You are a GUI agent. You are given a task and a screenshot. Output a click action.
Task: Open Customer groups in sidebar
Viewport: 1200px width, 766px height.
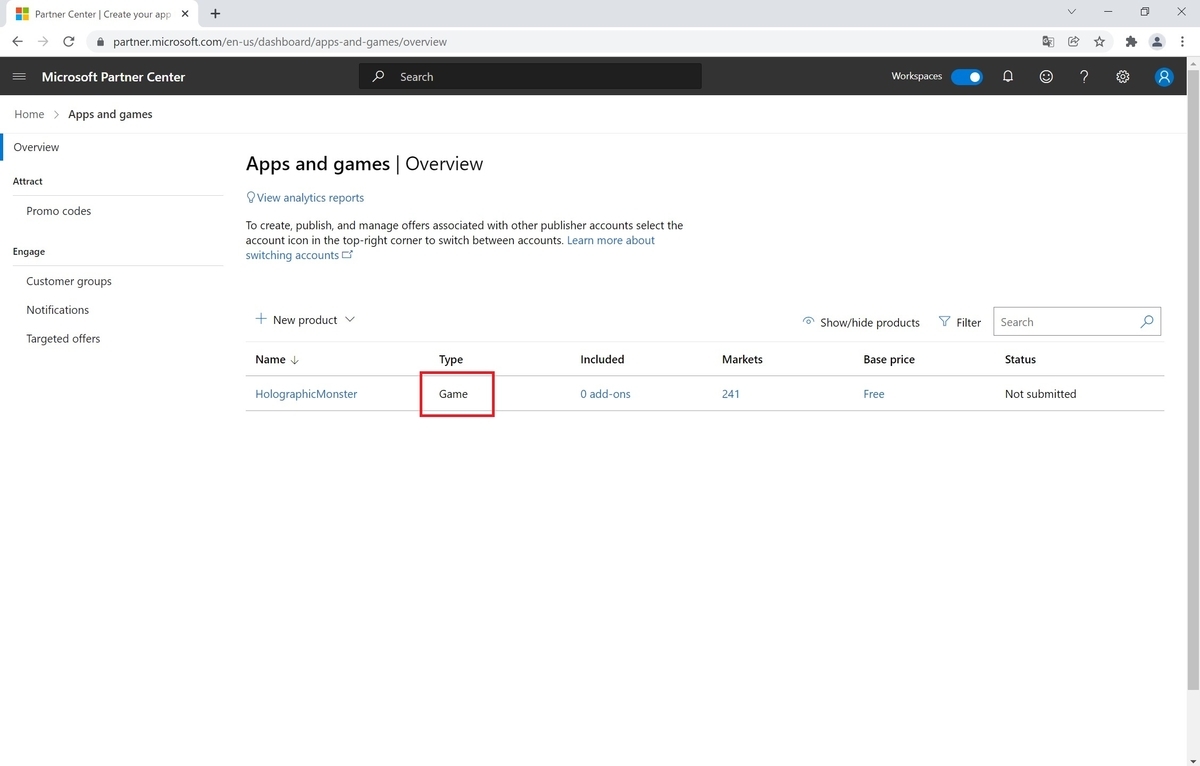tap(69, 281)
